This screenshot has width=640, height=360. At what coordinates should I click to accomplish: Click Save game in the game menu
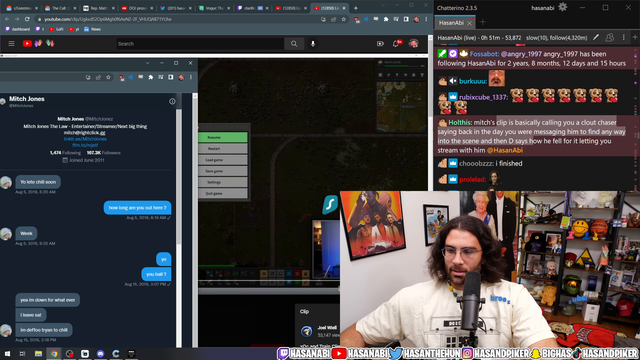click(x=223, y=171)
